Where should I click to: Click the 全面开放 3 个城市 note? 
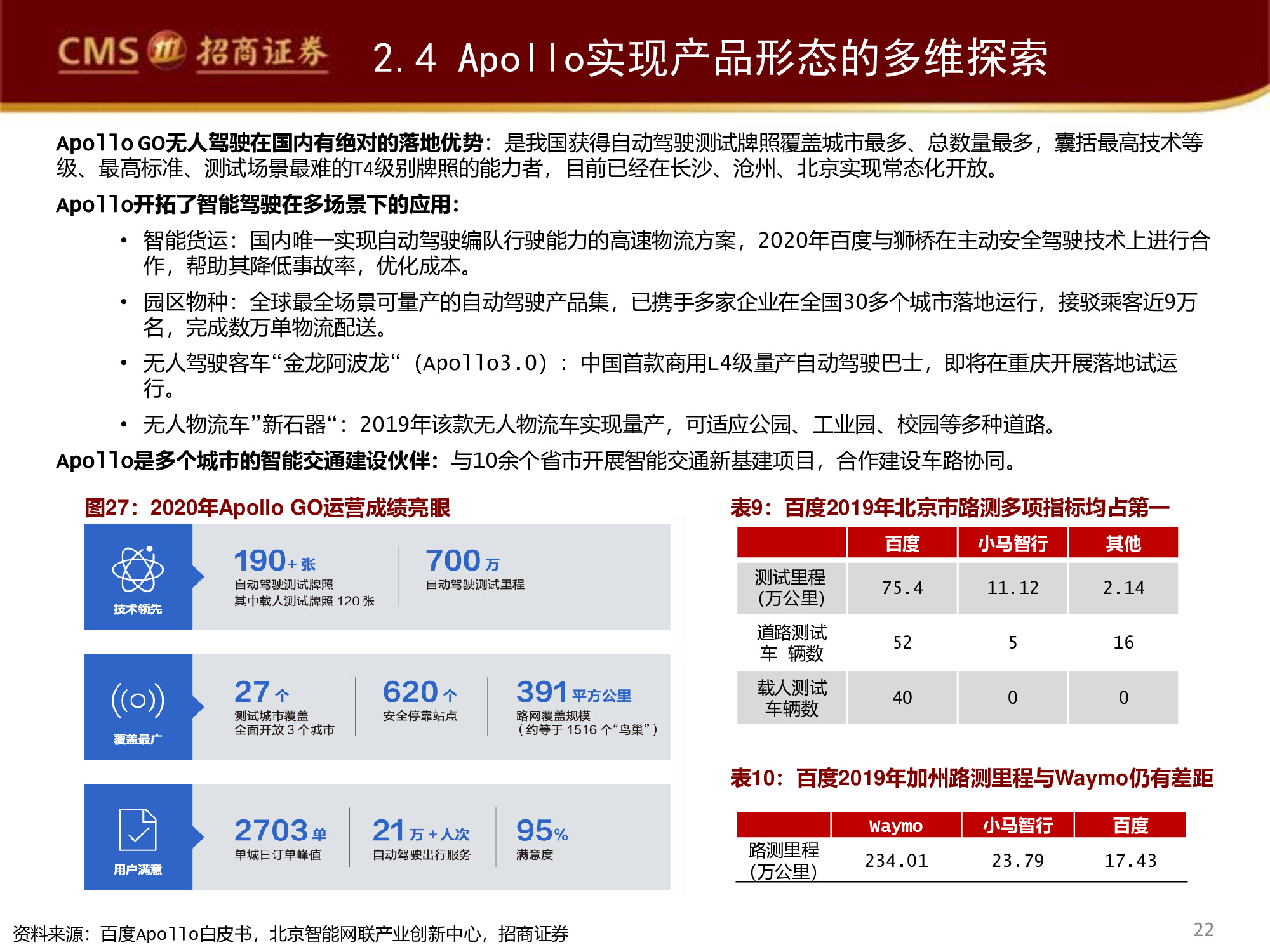pos(284,730)
